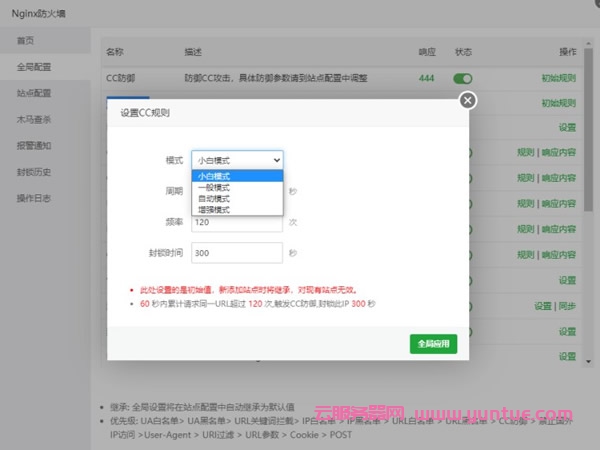Open 首页 in the sidebar
Image resolution: width=600 pixels, height=450 pixels.
26,41
